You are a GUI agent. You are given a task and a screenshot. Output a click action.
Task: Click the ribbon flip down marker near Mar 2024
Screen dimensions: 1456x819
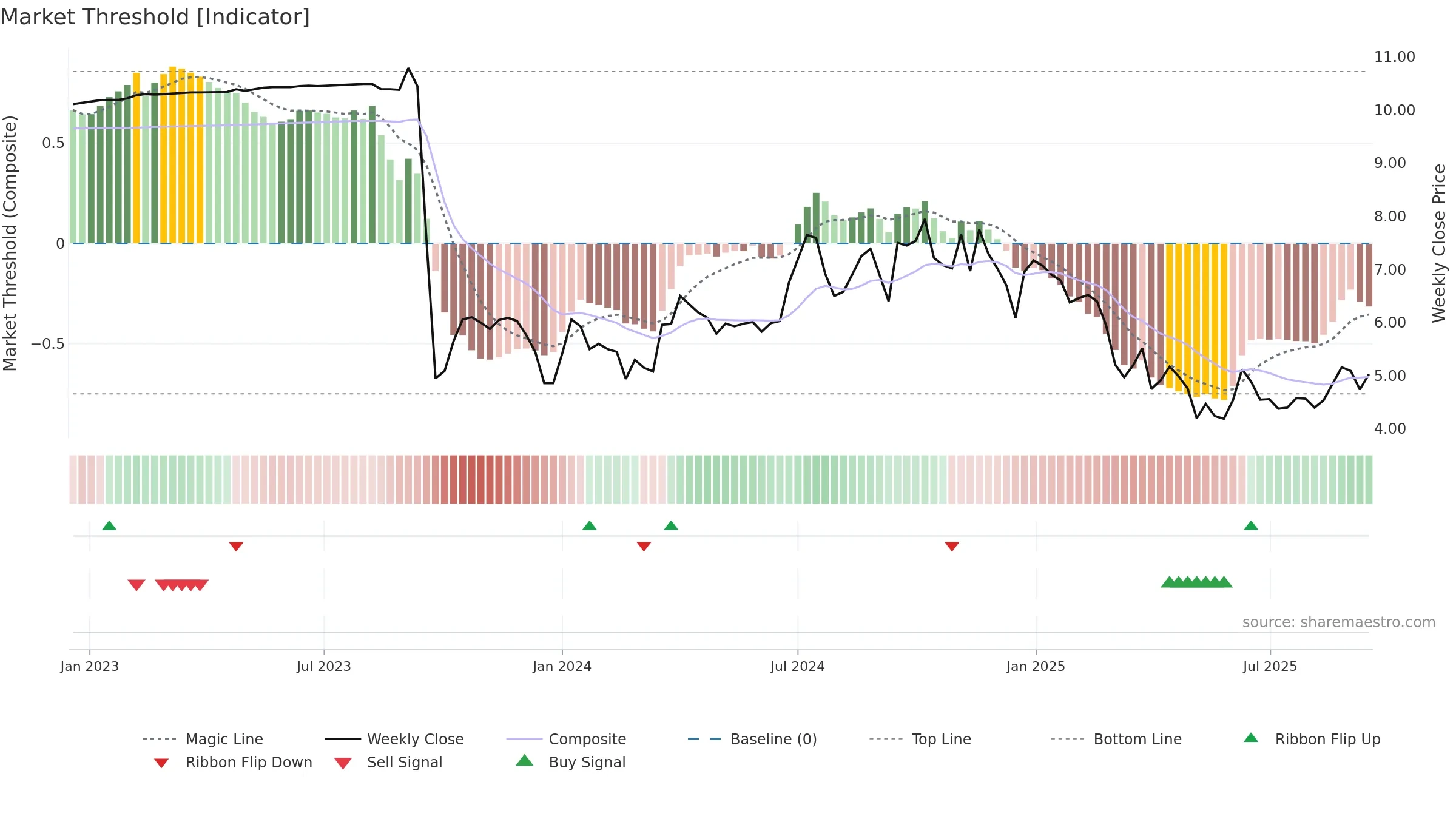644,547
